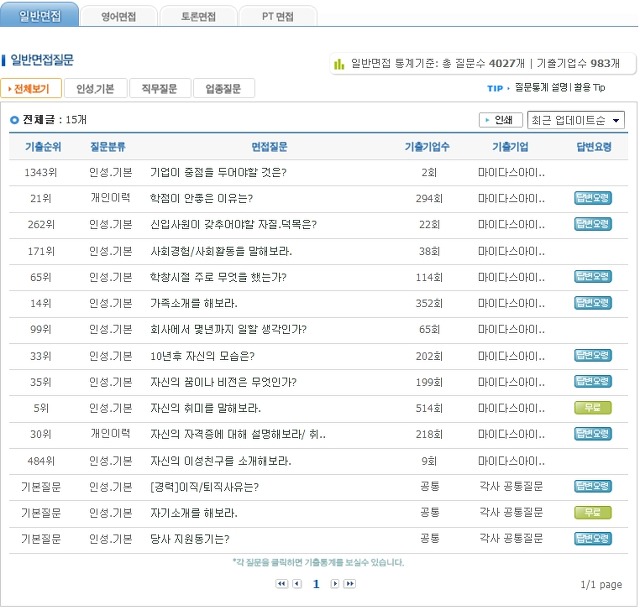Click the first page arrow icon
Screen dimensions: 640x610
[282, 584]
